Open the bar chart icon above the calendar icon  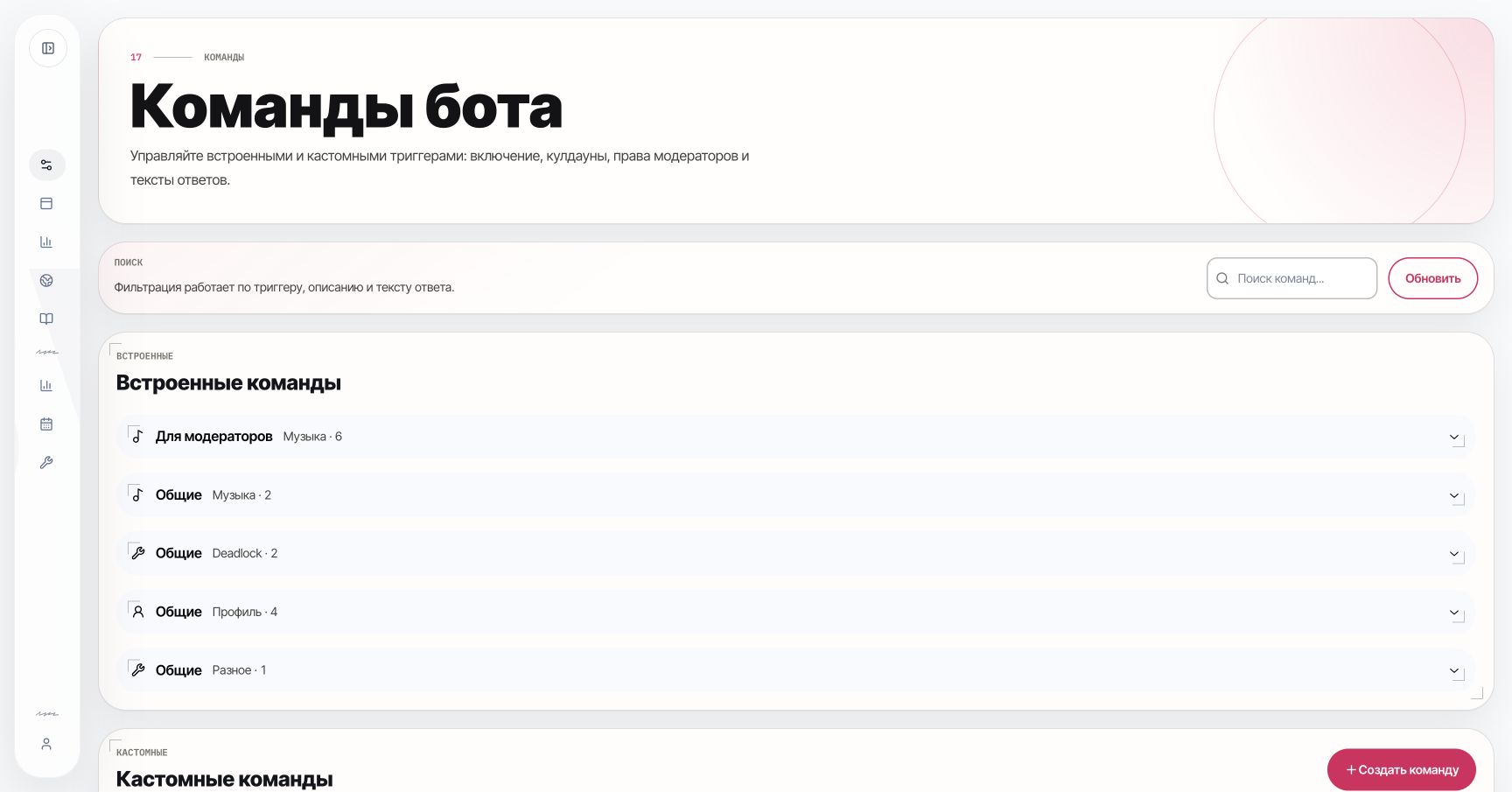coord(47,385)
